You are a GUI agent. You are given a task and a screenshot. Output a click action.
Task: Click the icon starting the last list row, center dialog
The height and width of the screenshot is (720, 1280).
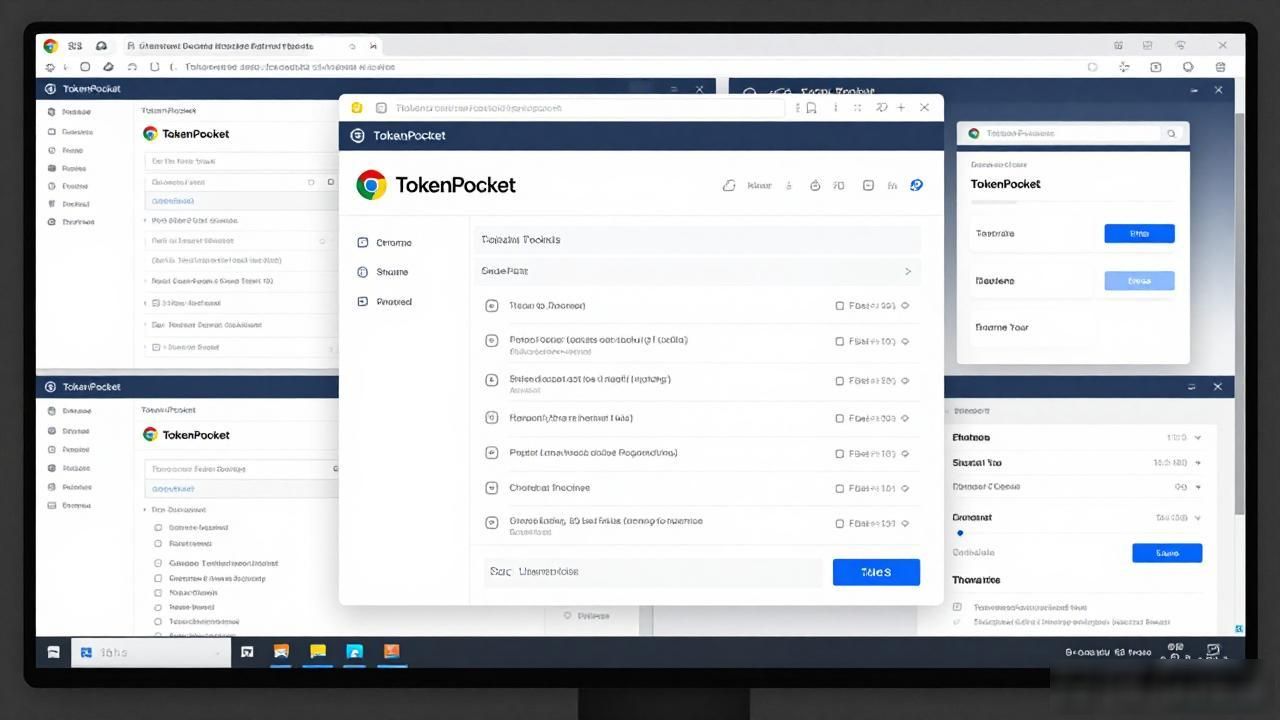point(491,522)
